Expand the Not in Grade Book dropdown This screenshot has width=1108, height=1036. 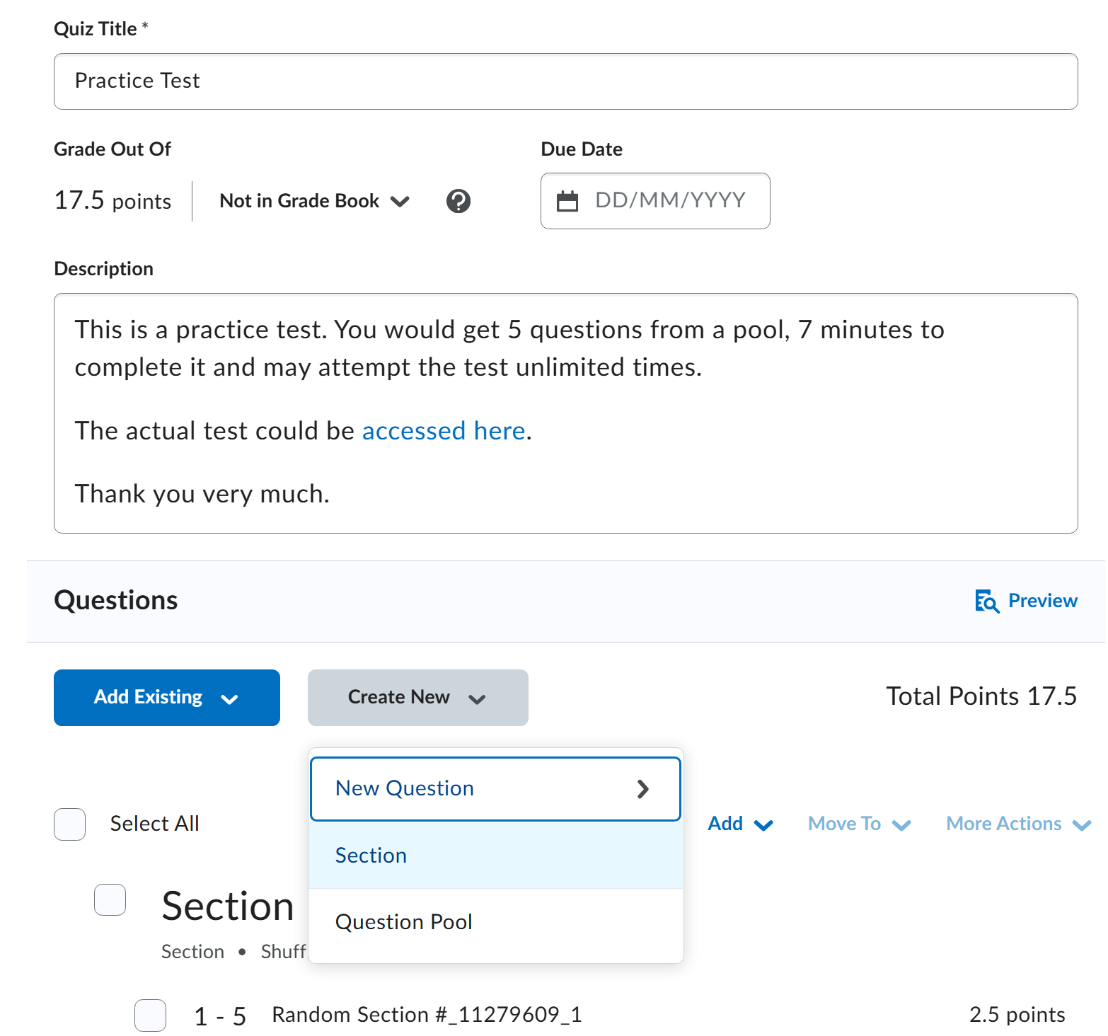314,201
